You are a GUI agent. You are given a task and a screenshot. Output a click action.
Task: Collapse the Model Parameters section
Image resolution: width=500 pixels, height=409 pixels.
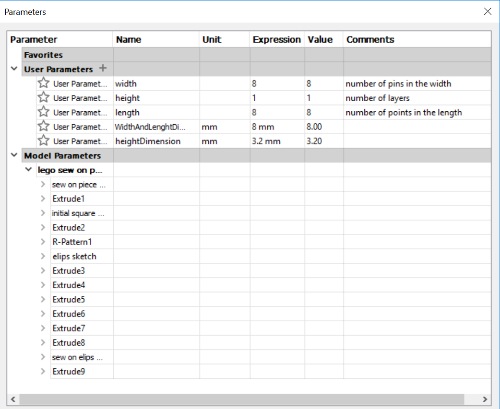[14, 155]
